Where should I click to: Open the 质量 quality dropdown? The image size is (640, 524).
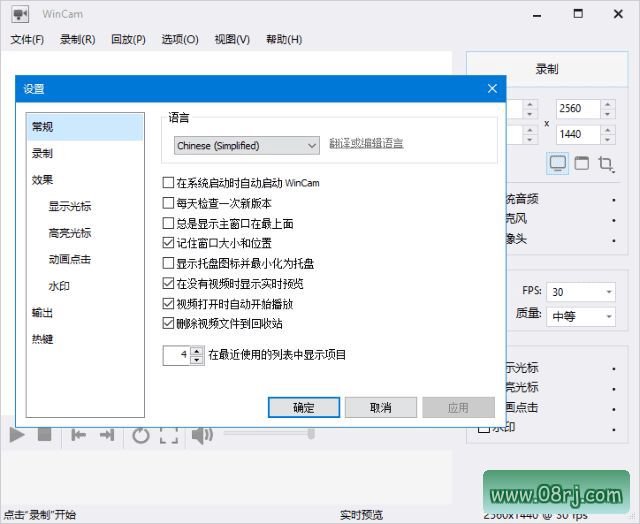[581, 316]
